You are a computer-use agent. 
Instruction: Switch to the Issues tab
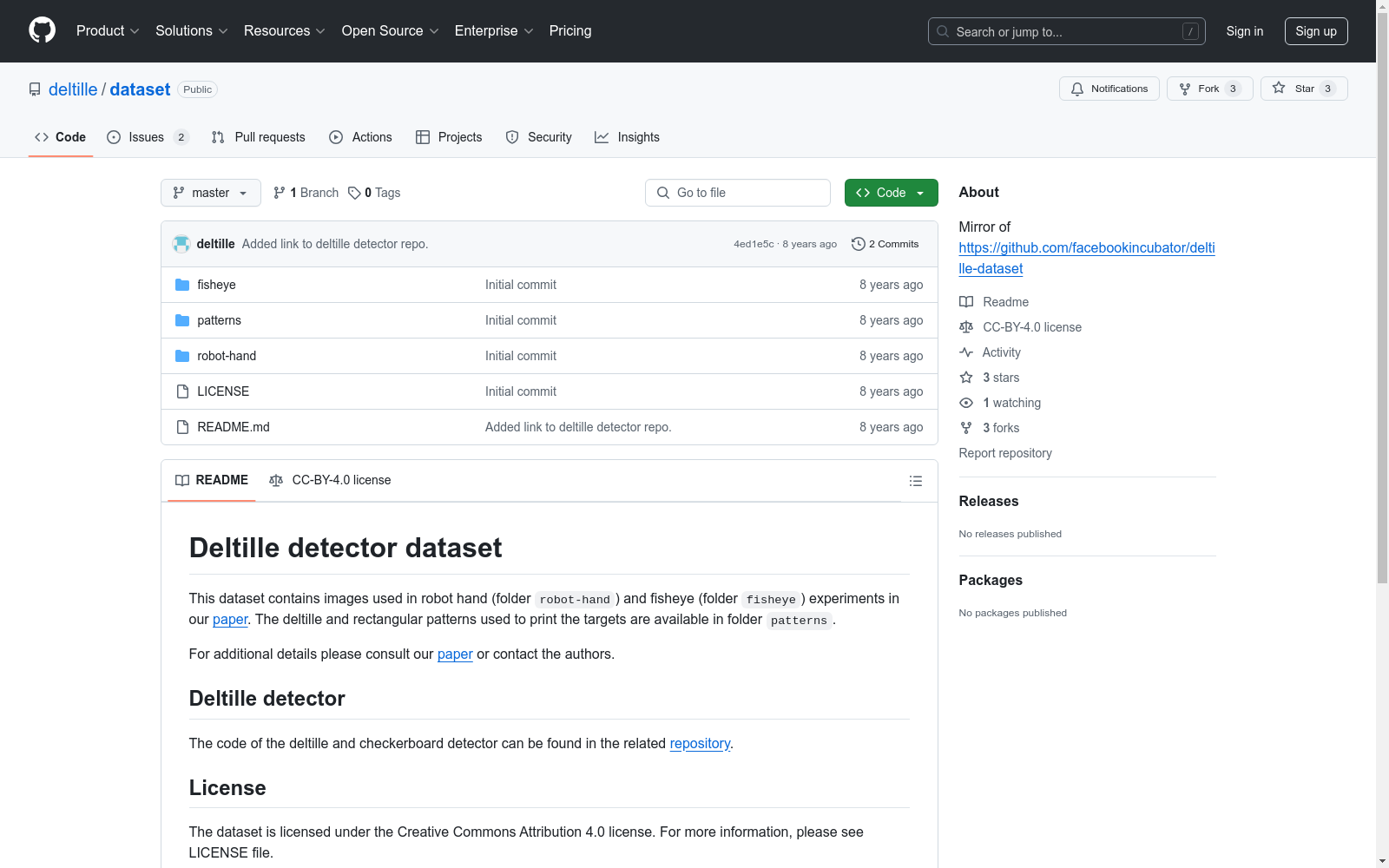pyautogui.click(x=148, y=137)
